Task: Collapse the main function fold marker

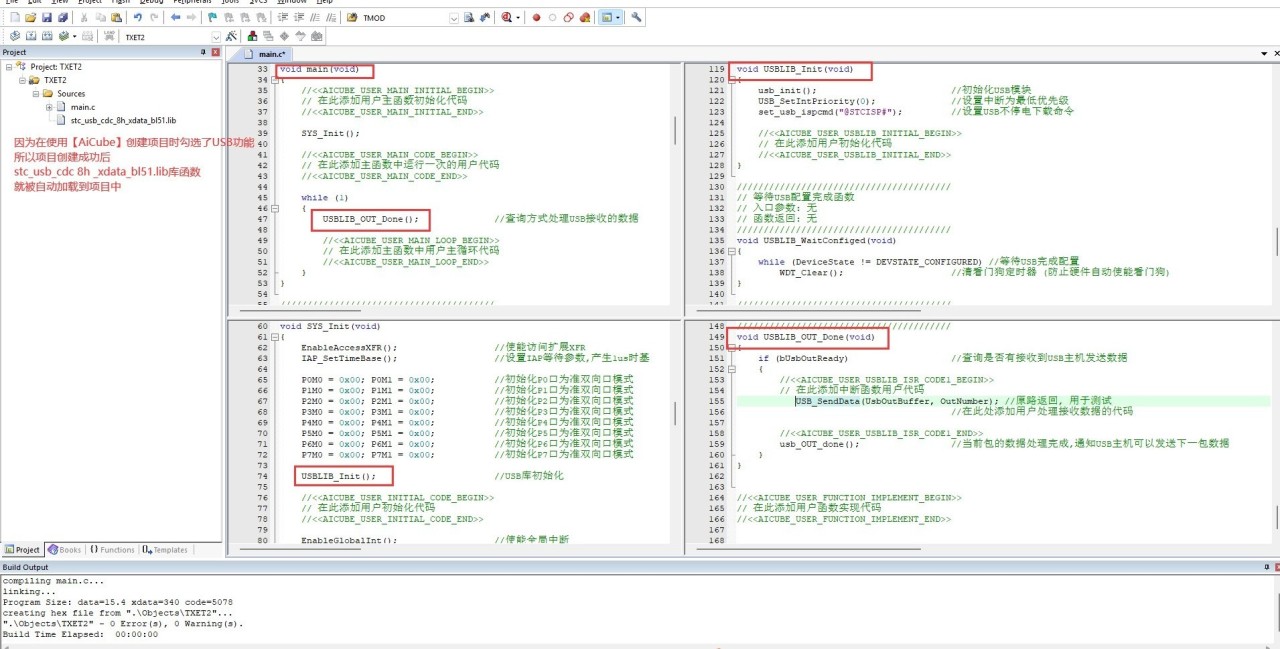Action: 275,80
